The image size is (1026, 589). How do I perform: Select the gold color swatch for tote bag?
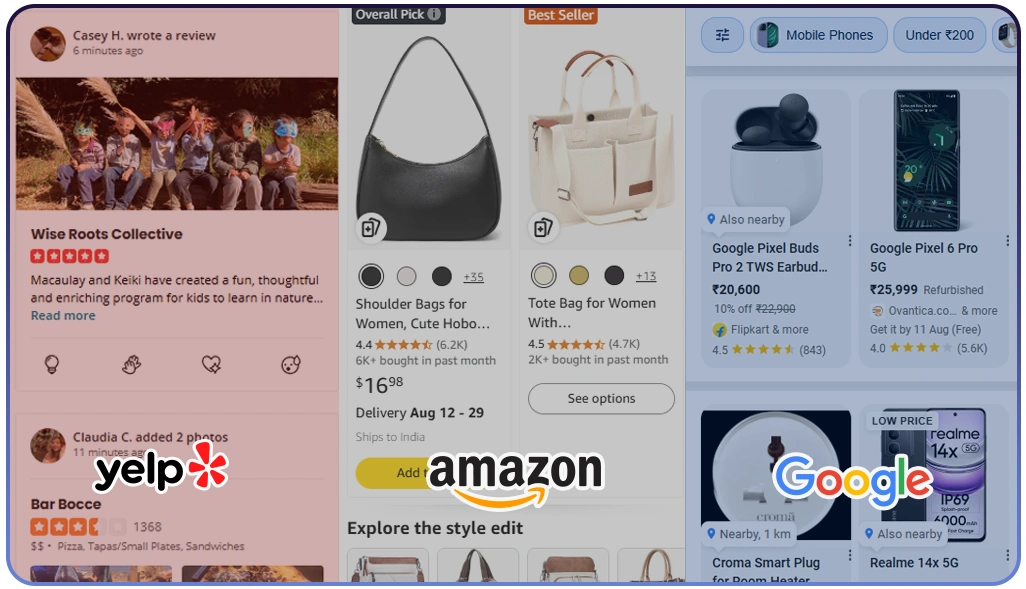click(578, 276)
